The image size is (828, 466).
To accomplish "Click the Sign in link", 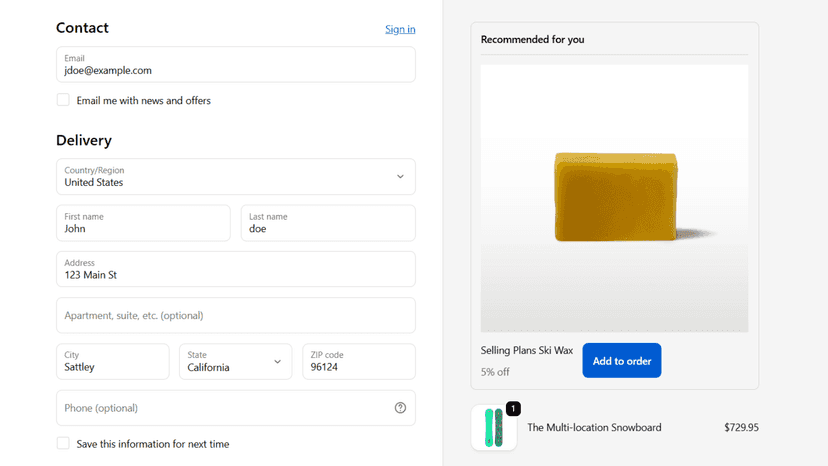I will [x=400, y=29].
